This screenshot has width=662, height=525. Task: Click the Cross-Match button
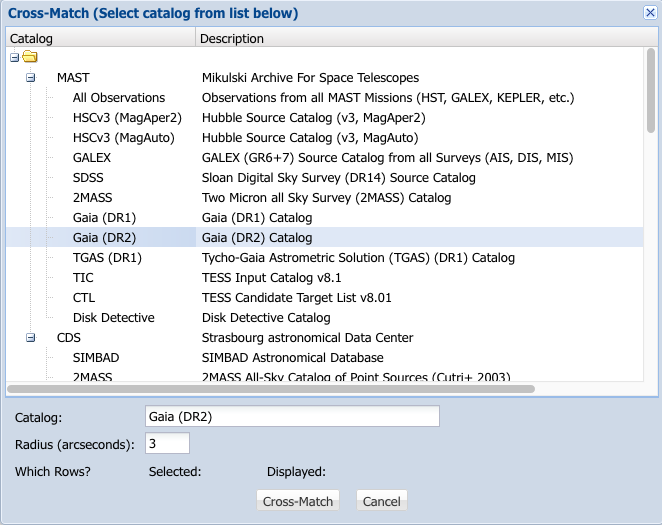298,501
